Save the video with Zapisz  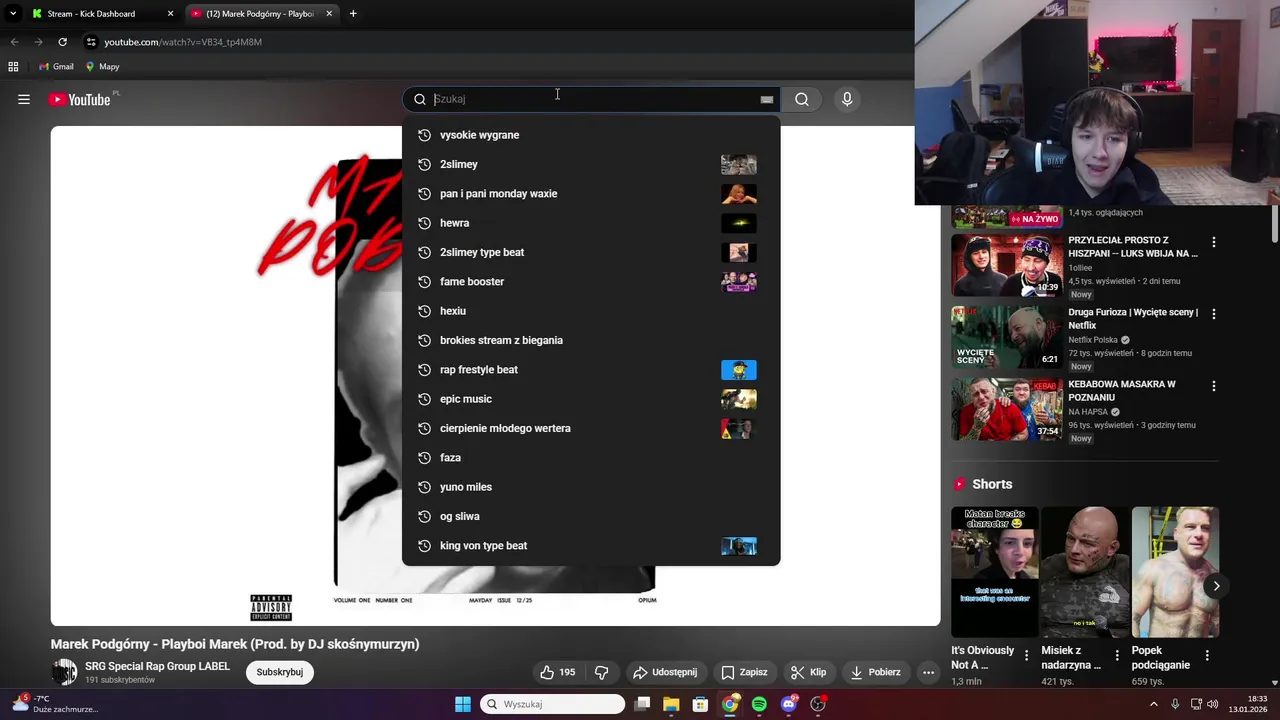744,672
